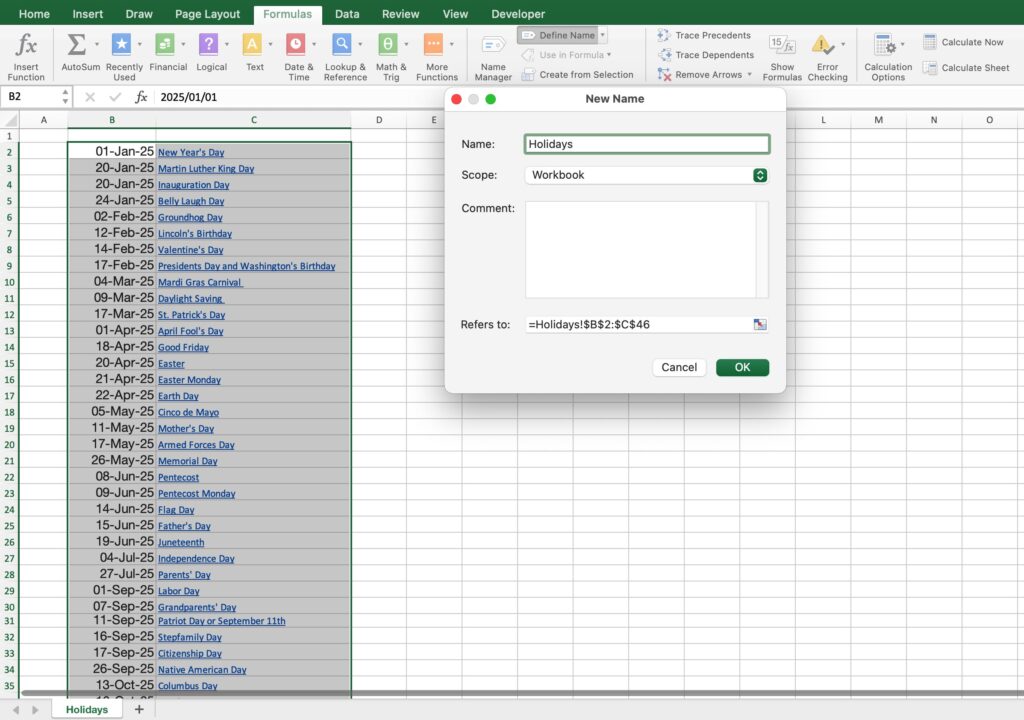1024x720 pixels.
Task: Open Lookup & Reference functions
Action: click(x=342, y=46)
